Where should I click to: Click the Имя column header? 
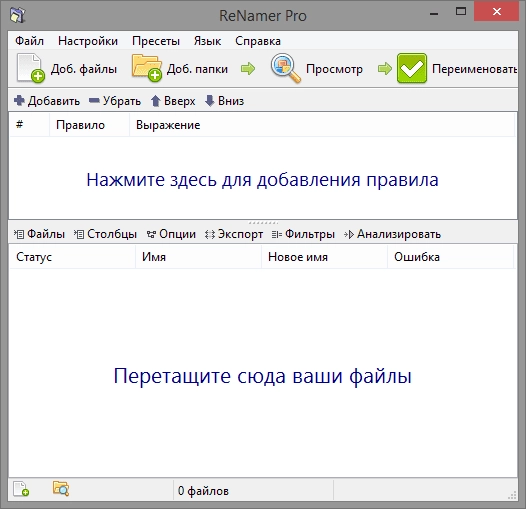click(x=199, y=257)
